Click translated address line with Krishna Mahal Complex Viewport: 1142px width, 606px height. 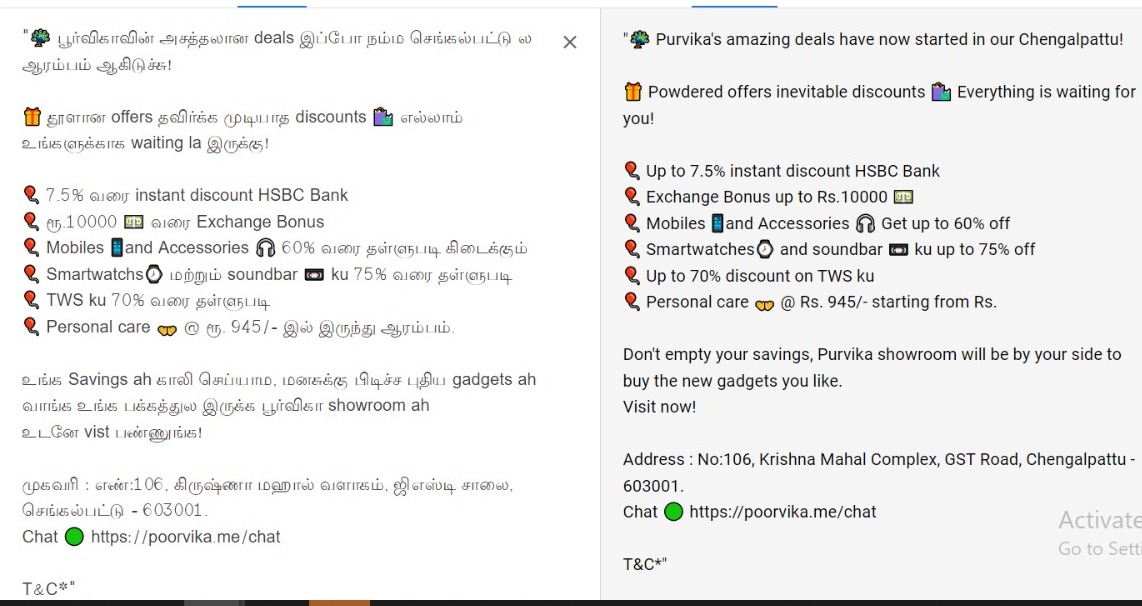pos(879,473)
